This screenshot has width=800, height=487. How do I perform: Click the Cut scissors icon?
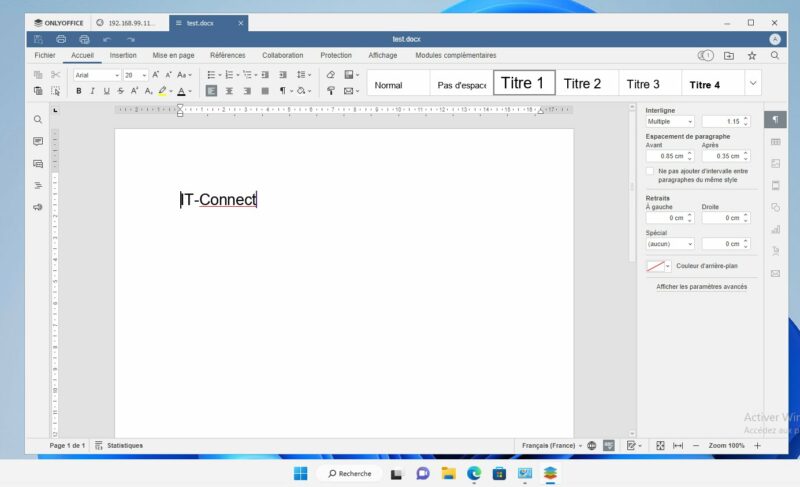tap(56, 75)
